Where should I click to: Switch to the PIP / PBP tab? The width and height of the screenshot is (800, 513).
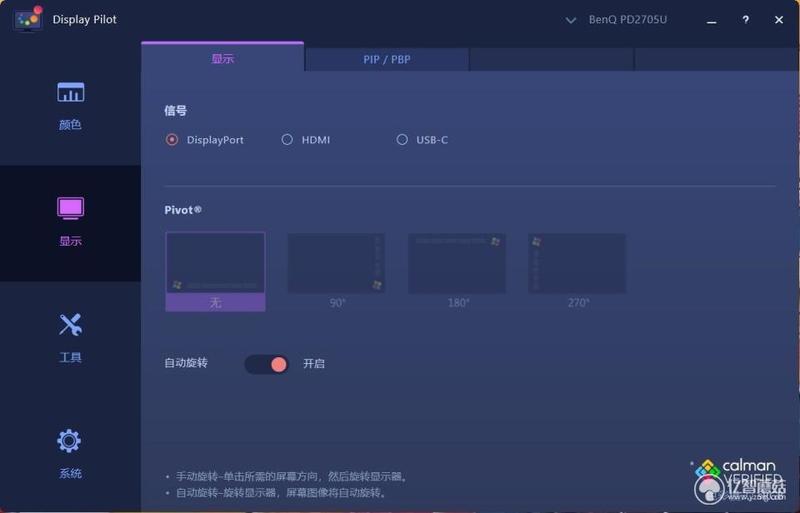click(387, 59)
